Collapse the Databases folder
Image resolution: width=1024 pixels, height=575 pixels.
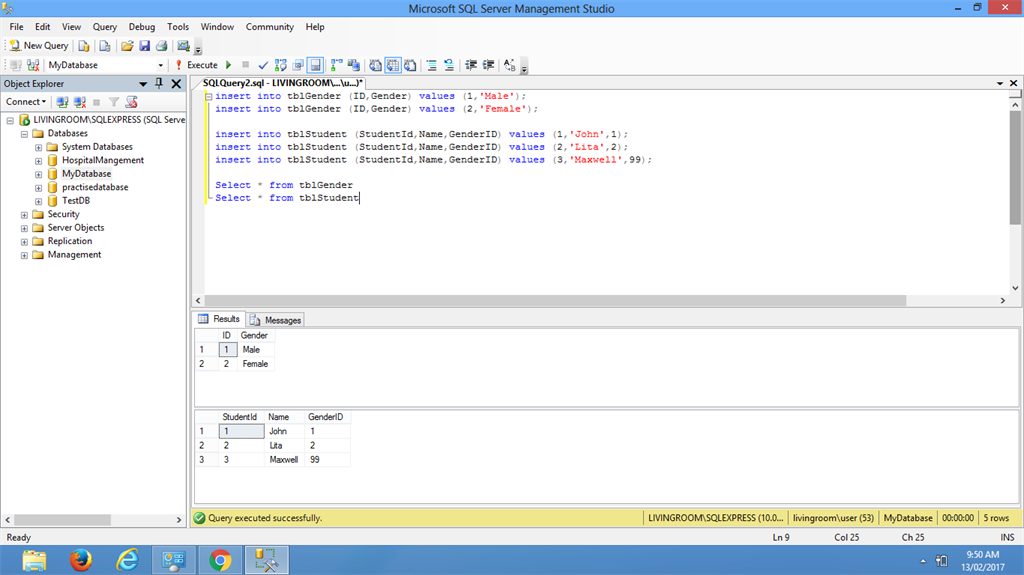[24, 134]
